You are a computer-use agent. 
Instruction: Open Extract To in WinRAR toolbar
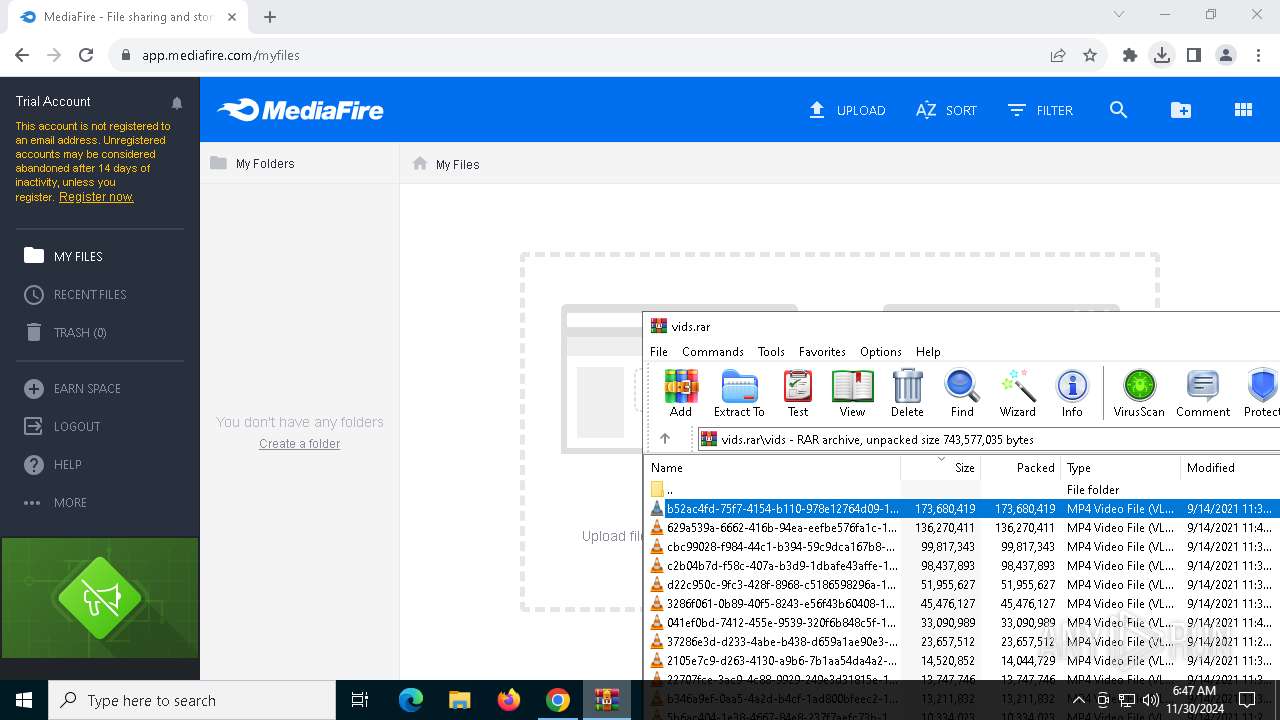739,393
